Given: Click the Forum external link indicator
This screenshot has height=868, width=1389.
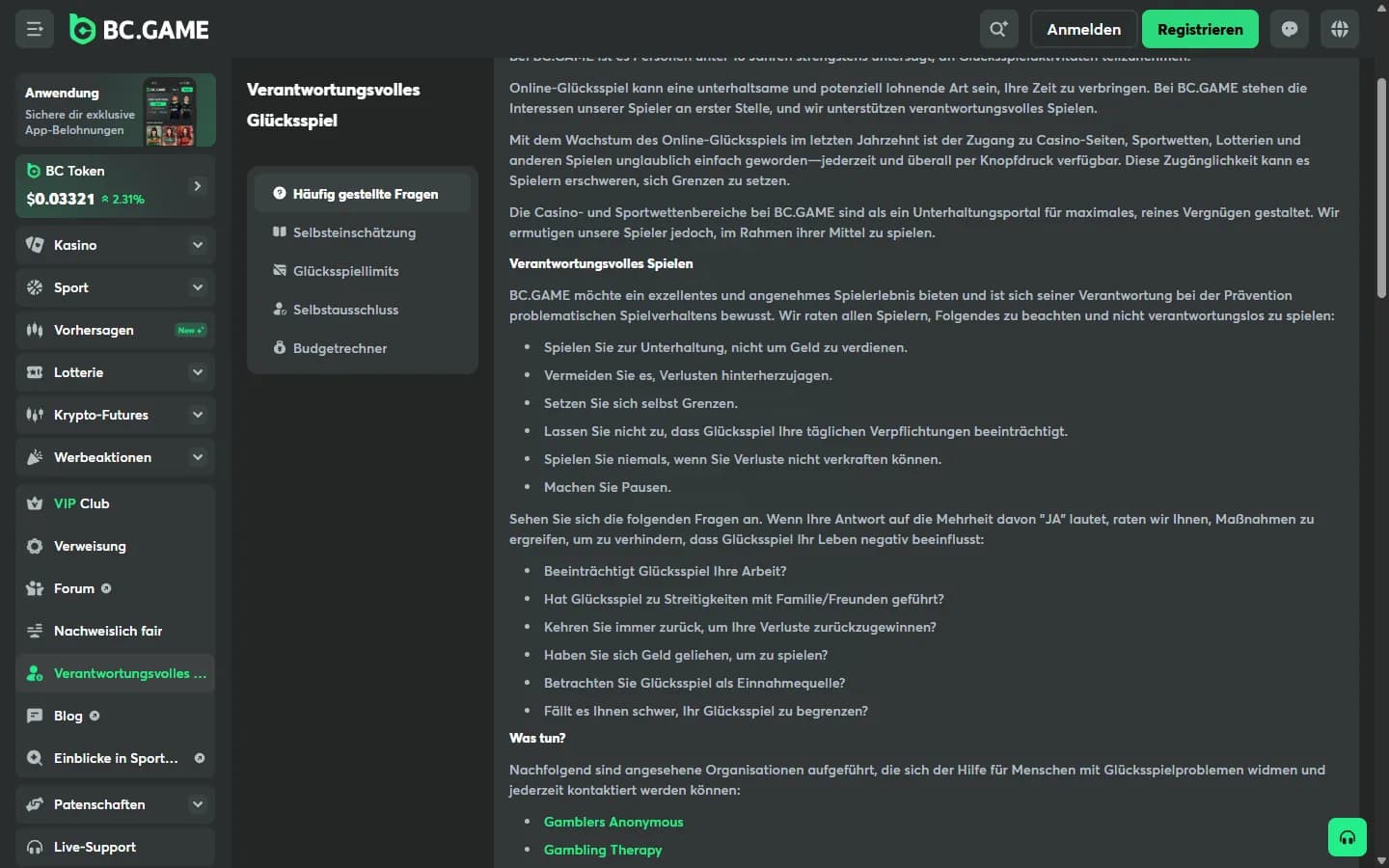Looking at the screenshot, I should click(x=106, y=588).
